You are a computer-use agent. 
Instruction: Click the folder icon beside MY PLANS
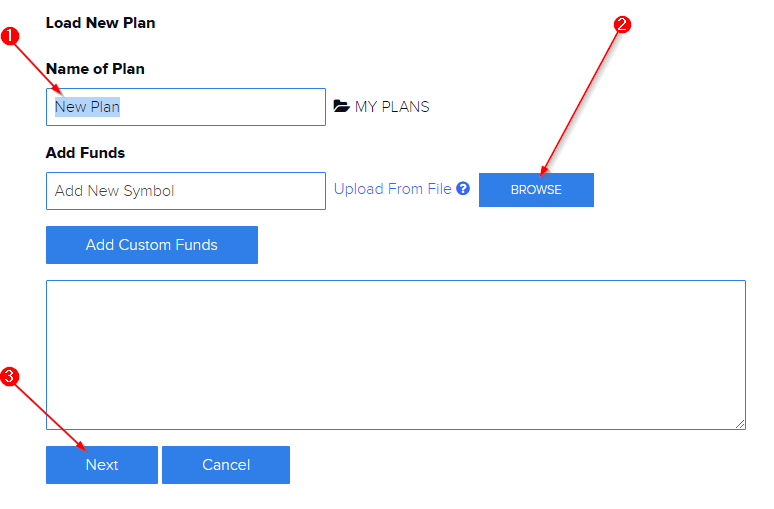coord(342,107)
